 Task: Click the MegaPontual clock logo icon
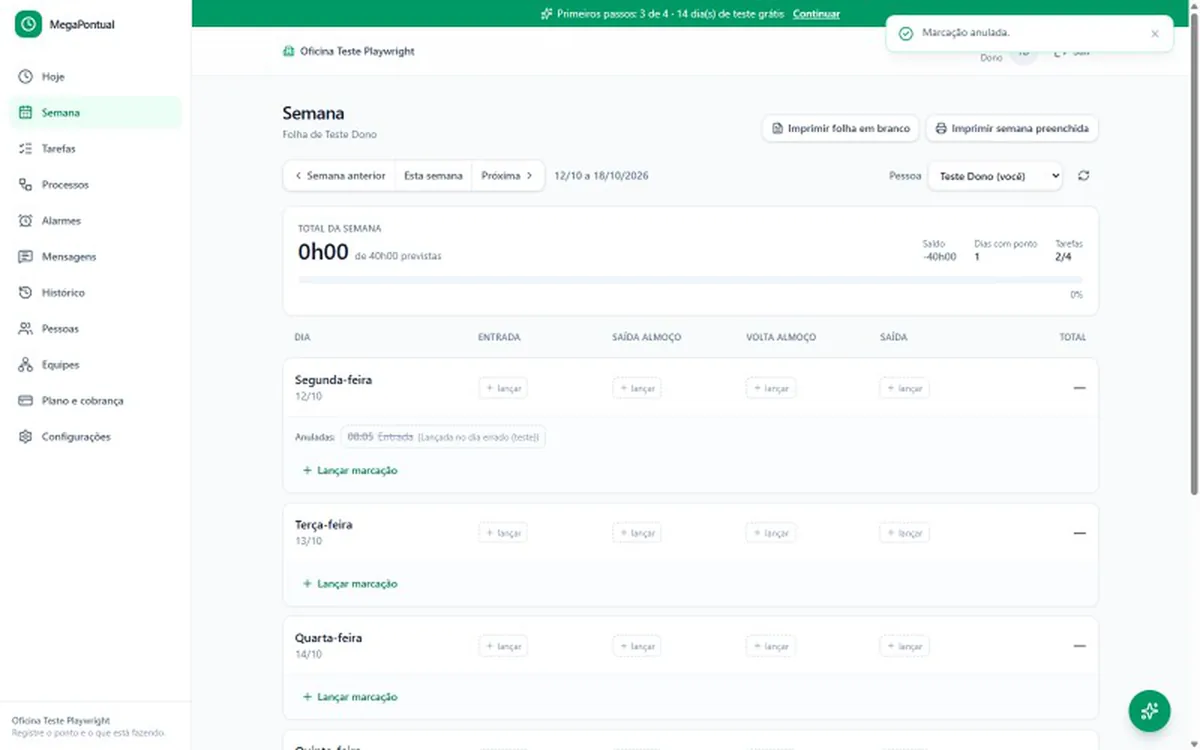point(28,25)
